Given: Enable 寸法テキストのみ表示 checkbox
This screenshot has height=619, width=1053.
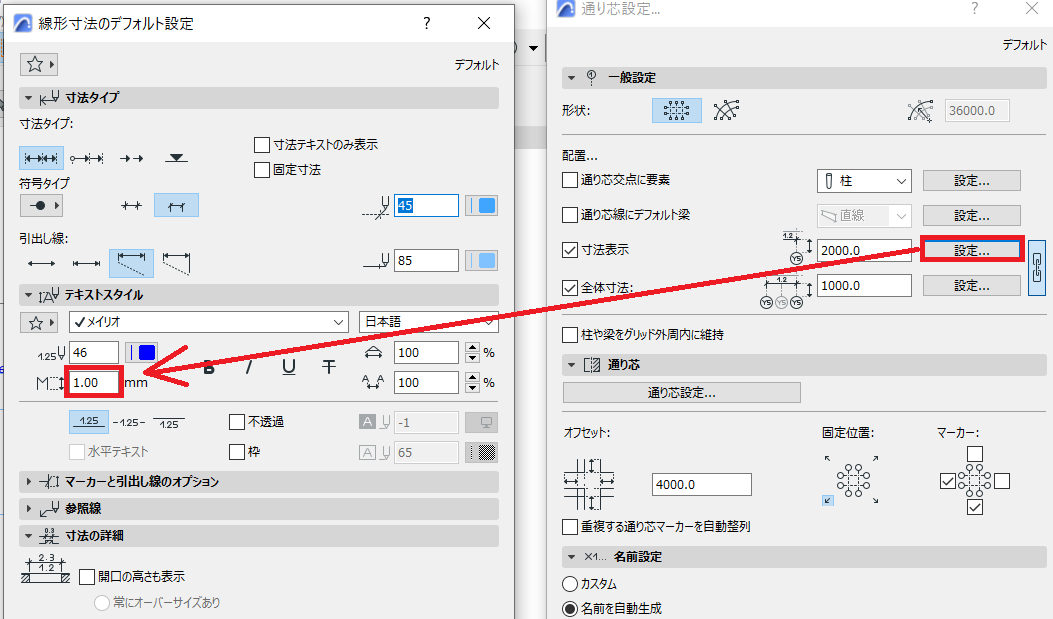Looking at the screenshot, I should (x=262, y=145).
